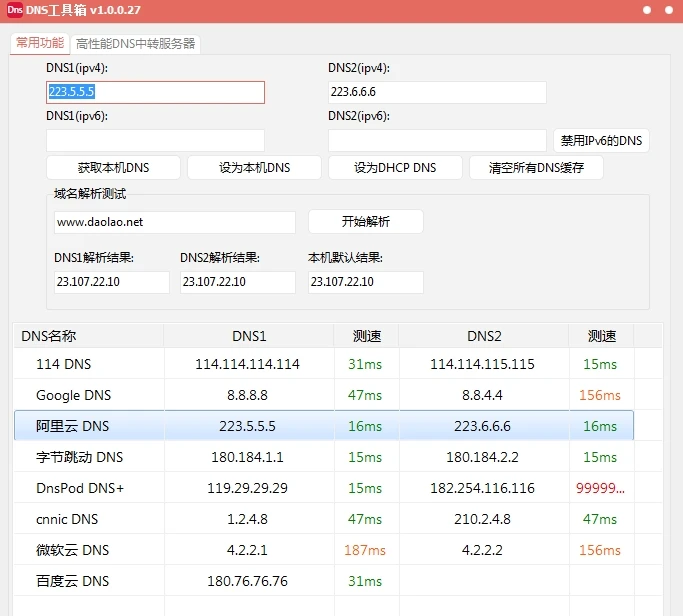Viewport: 683px width, 616px height.
Task: Select the Google DNS entry
Action: (73, 395)
